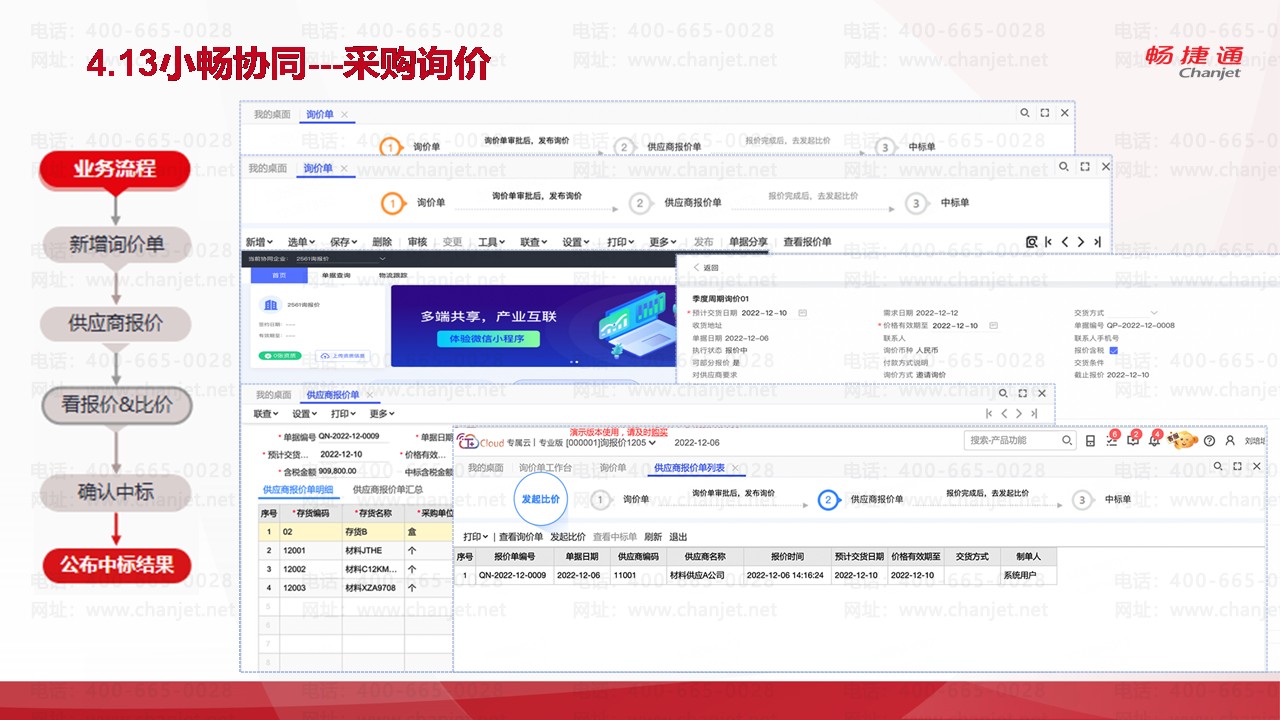Click the 上传资质信息 button
The width and height of the screenshot is (1280, 720).
coord(343,355)
